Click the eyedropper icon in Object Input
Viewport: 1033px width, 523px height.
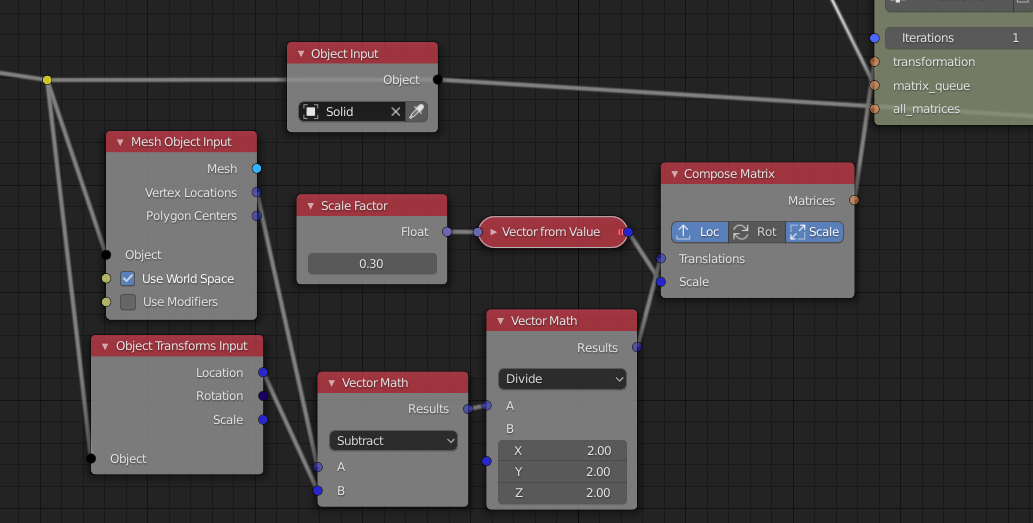pos(416,111)
